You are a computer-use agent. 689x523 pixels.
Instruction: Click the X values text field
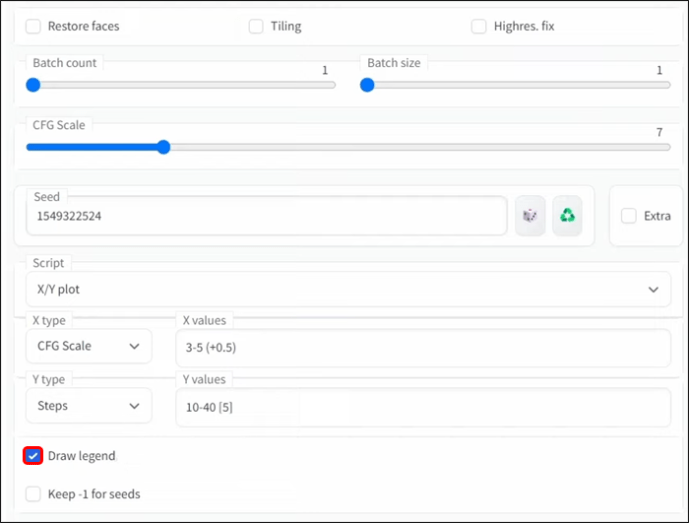422,347
